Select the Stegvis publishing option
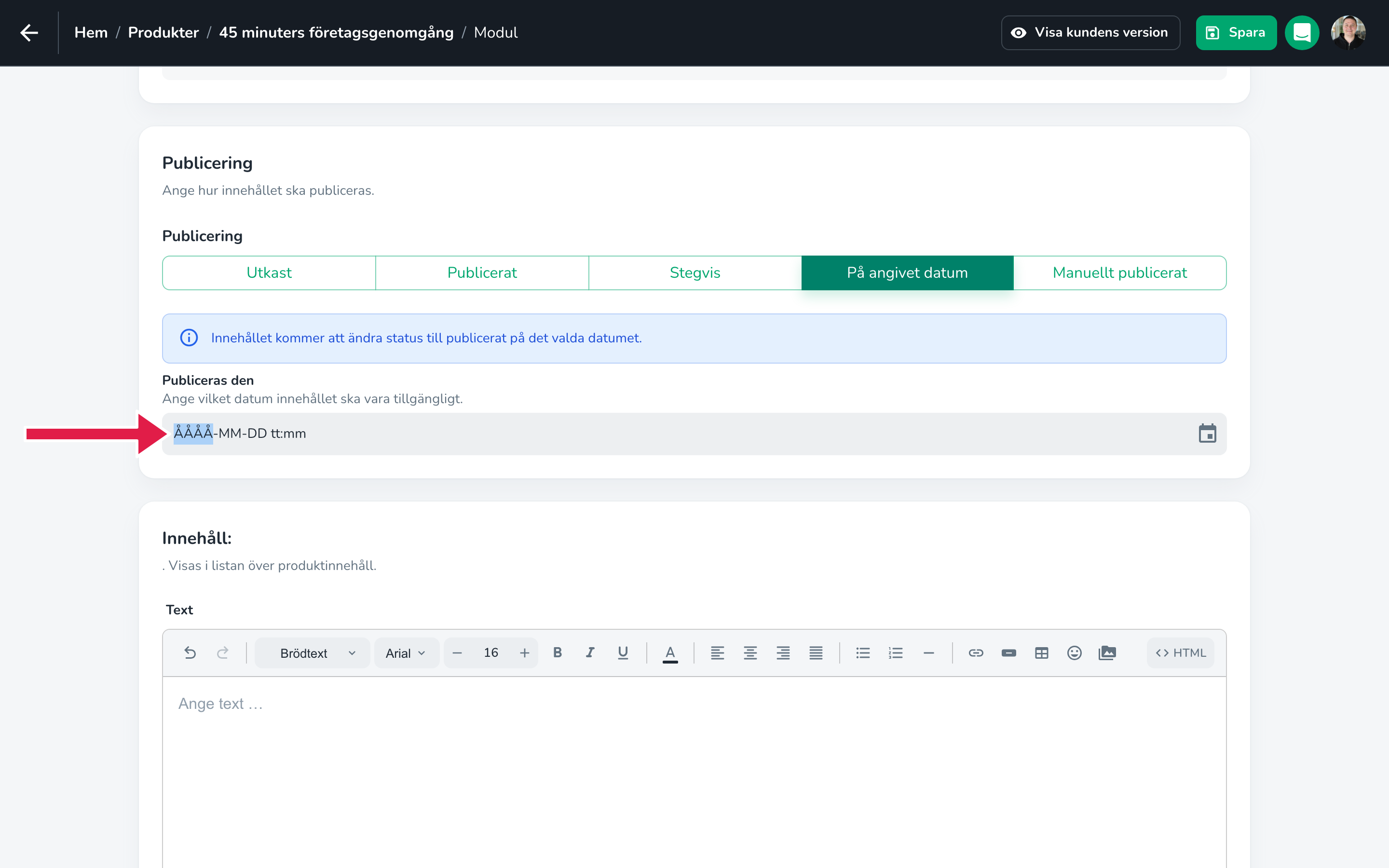Screen dimensions: 1389x868 coord(695,272)
